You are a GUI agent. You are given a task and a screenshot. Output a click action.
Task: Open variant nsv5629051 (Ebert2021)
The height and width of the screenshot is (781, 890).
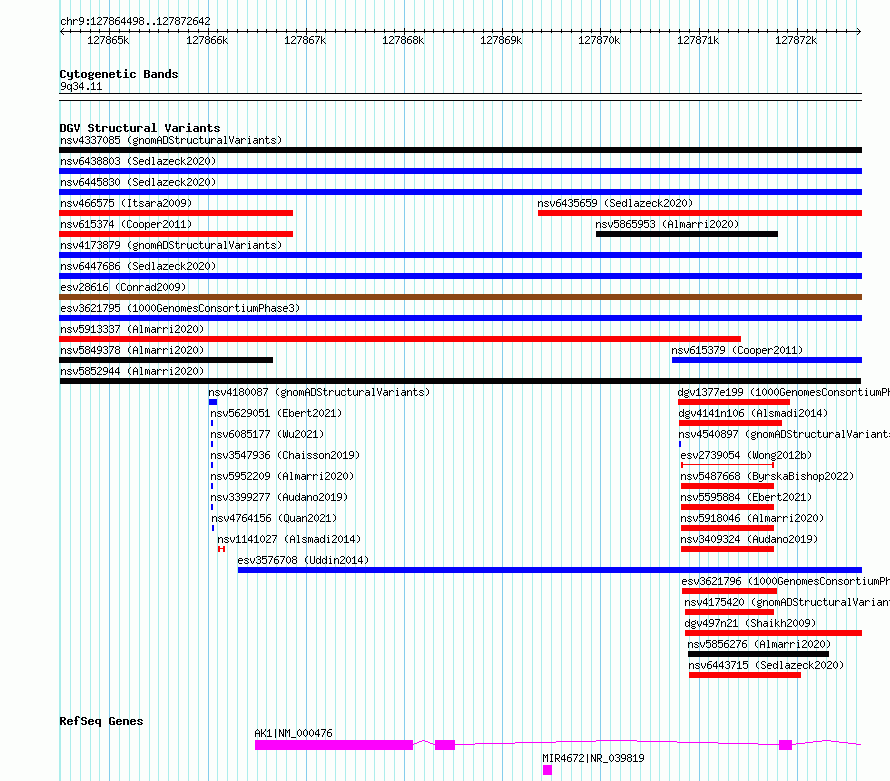[276, 413]
